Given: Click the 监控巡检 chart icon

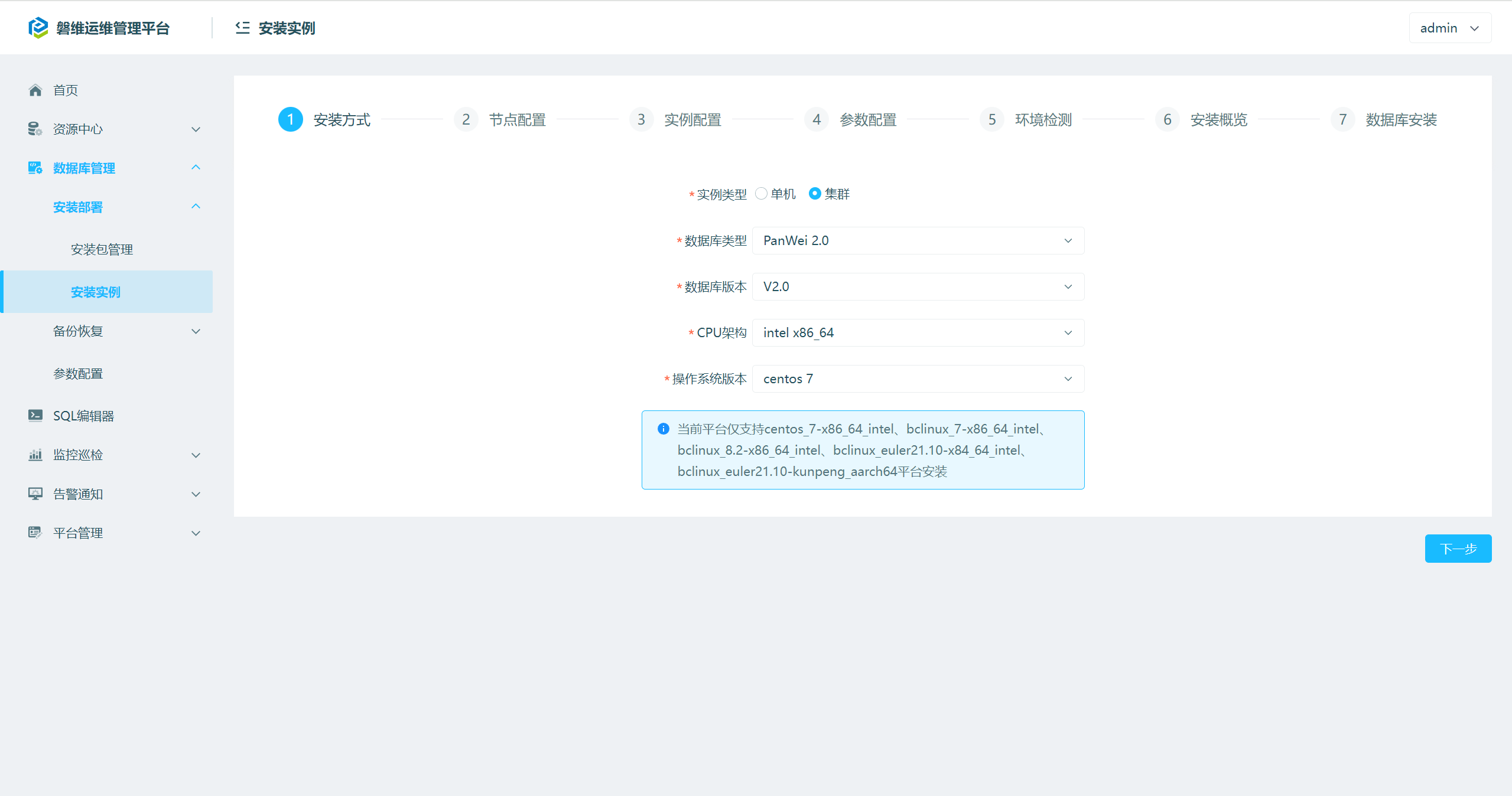Looking at the screenshot, I should pos(35,455).
